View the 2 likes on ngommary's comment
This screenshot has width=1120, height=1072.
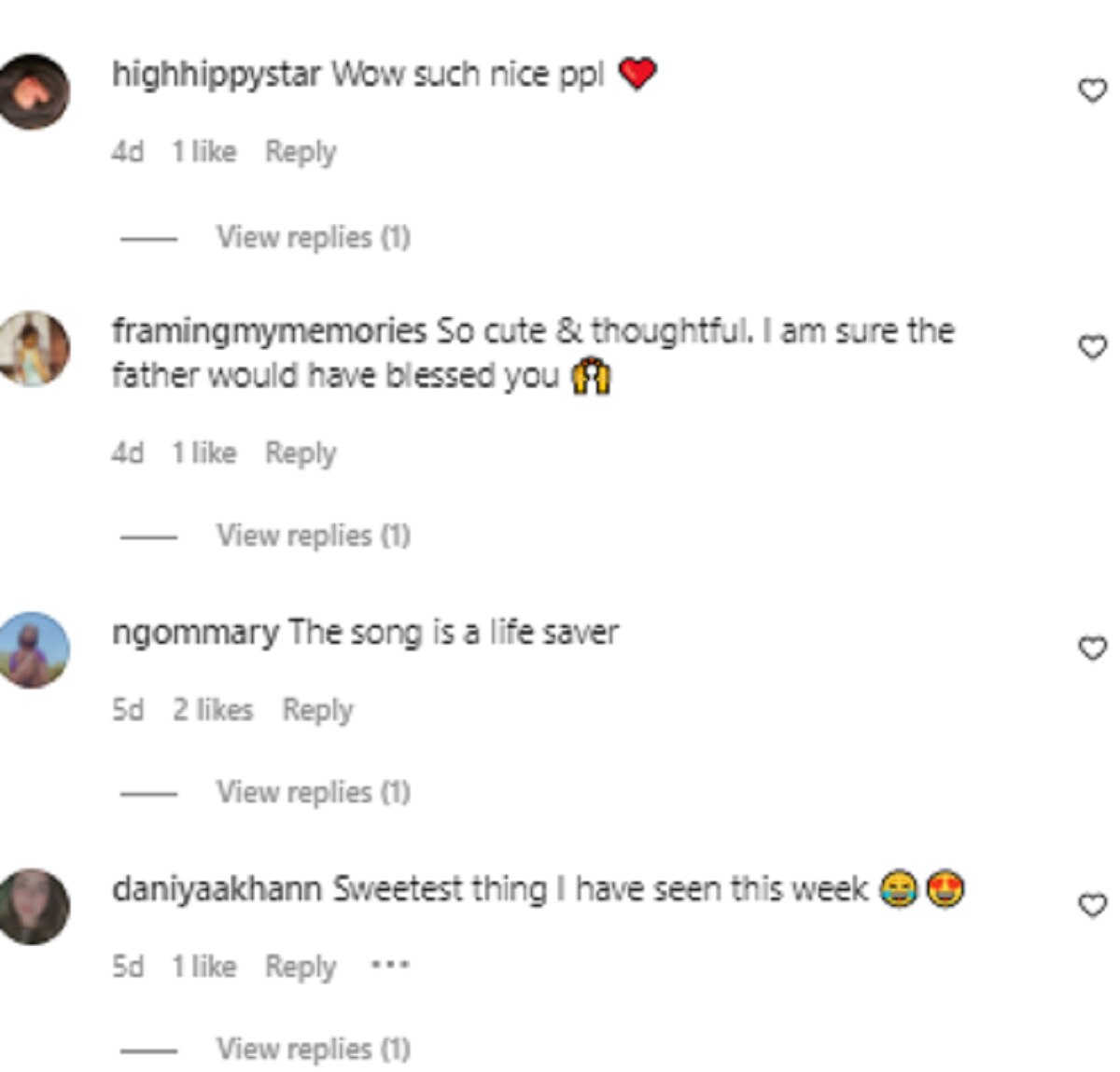(213, 710)
